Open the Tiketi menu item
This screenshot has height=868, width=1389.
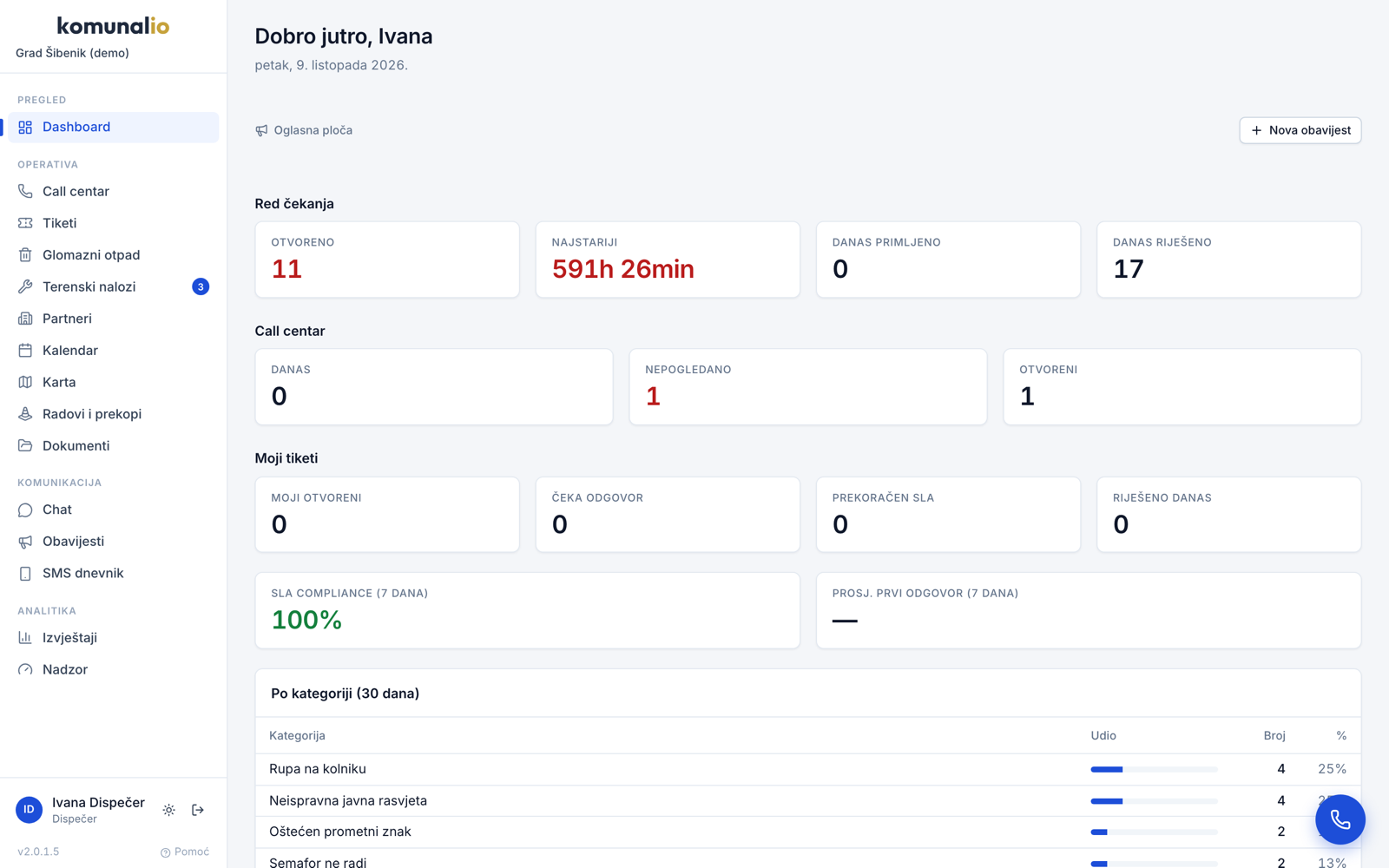[114, 223]
